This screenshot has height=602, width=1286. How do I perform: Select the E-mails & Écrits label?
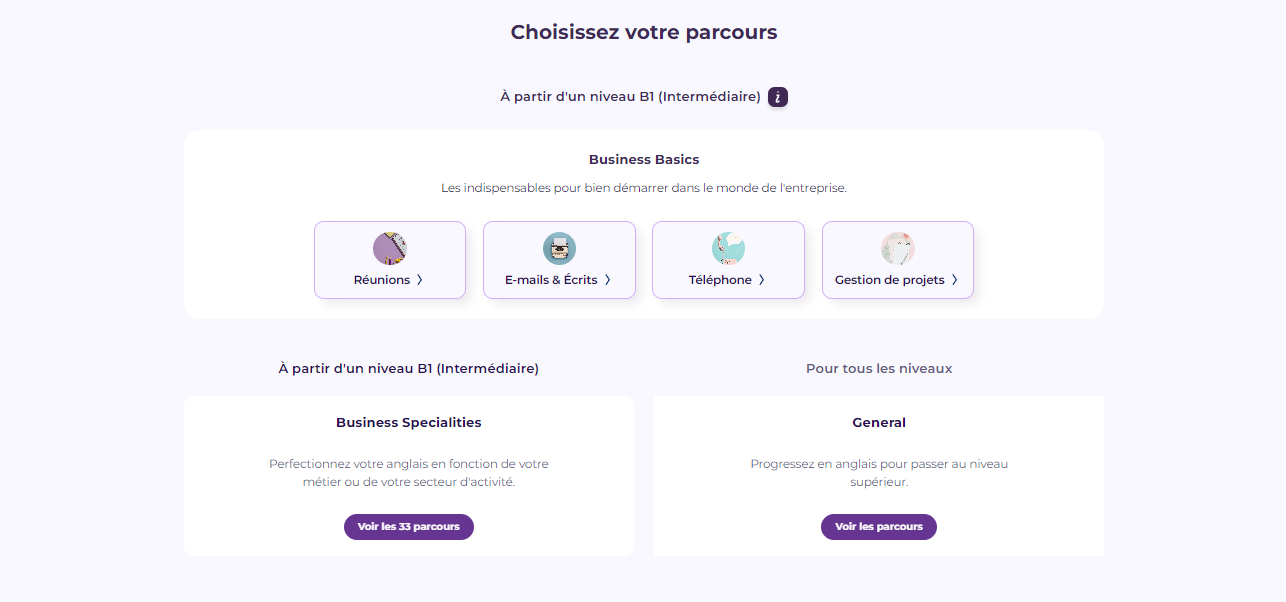pyautogui.click(x=551, y=280)
